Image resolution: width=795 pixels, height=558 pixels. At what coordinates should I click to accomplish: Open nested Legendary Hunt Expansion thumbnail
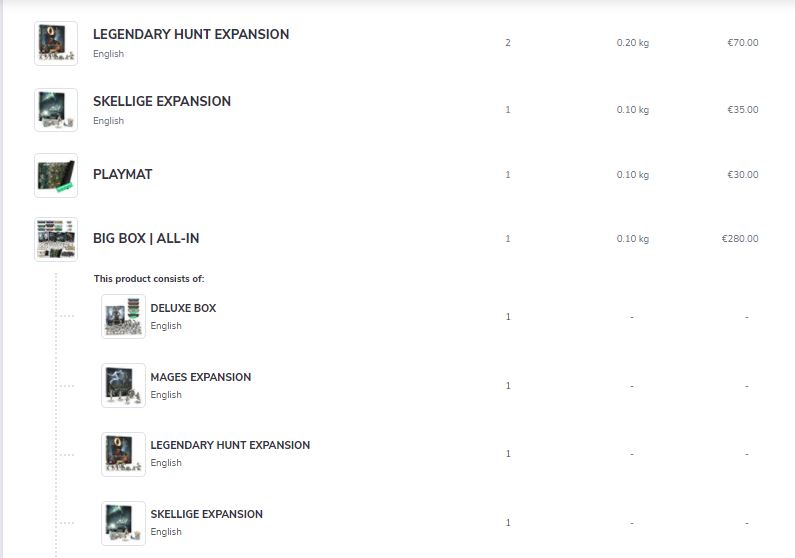click(x=123, y=454)
